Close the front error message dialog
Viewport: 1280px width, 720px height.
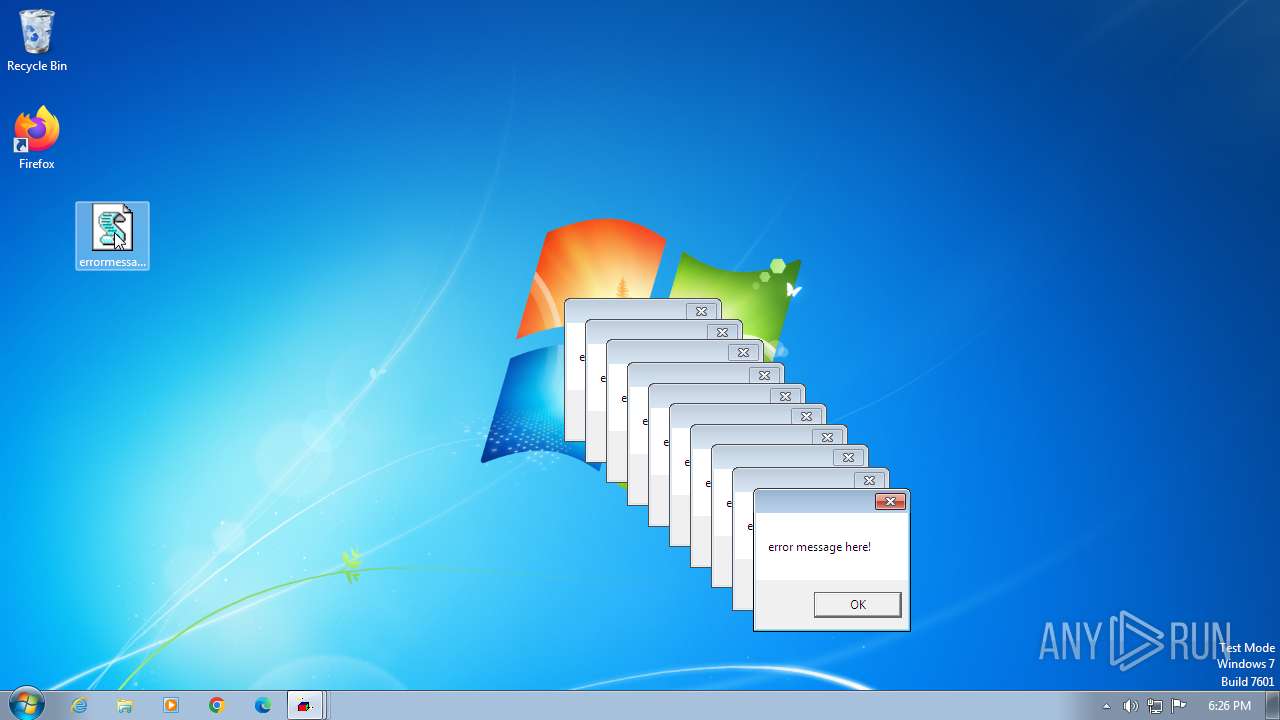point(890,501)
